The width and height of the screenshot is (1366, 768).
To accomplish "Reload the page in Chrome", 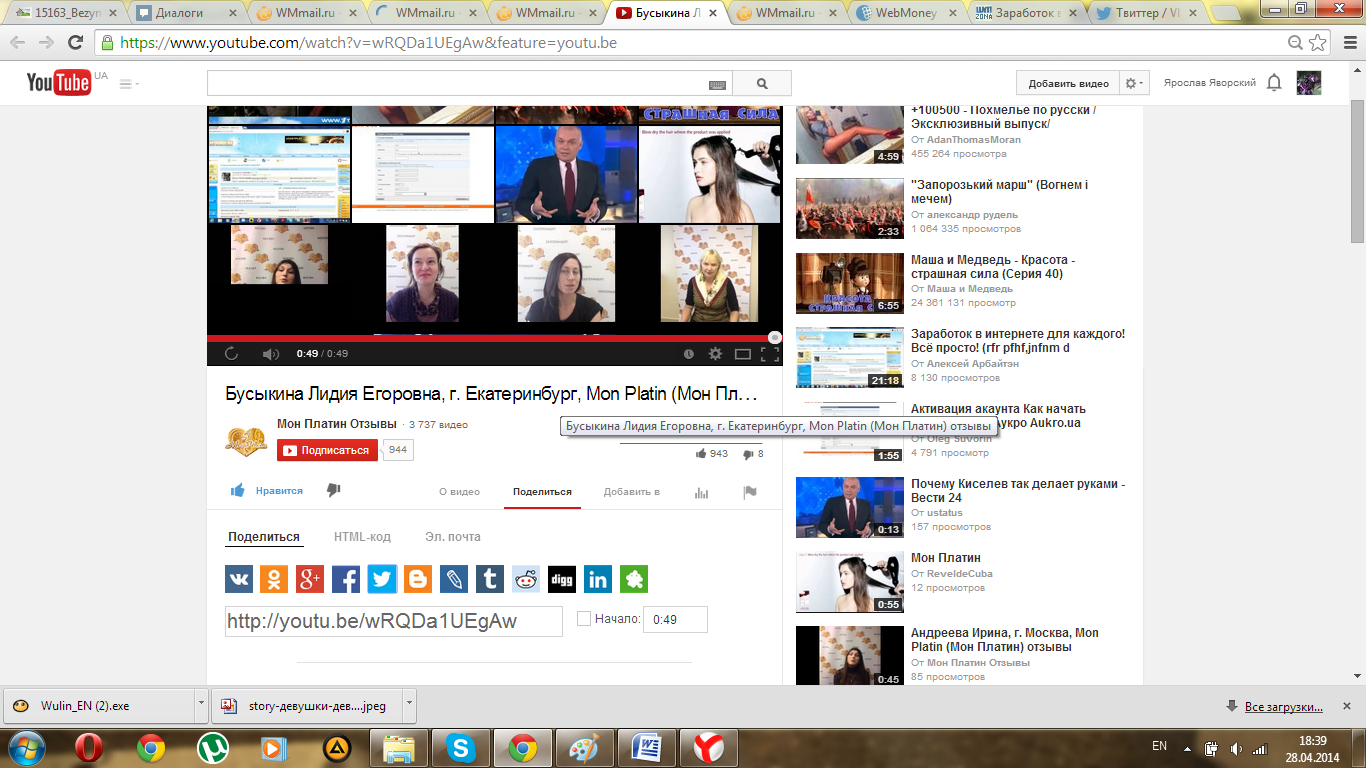I will 75,43.
